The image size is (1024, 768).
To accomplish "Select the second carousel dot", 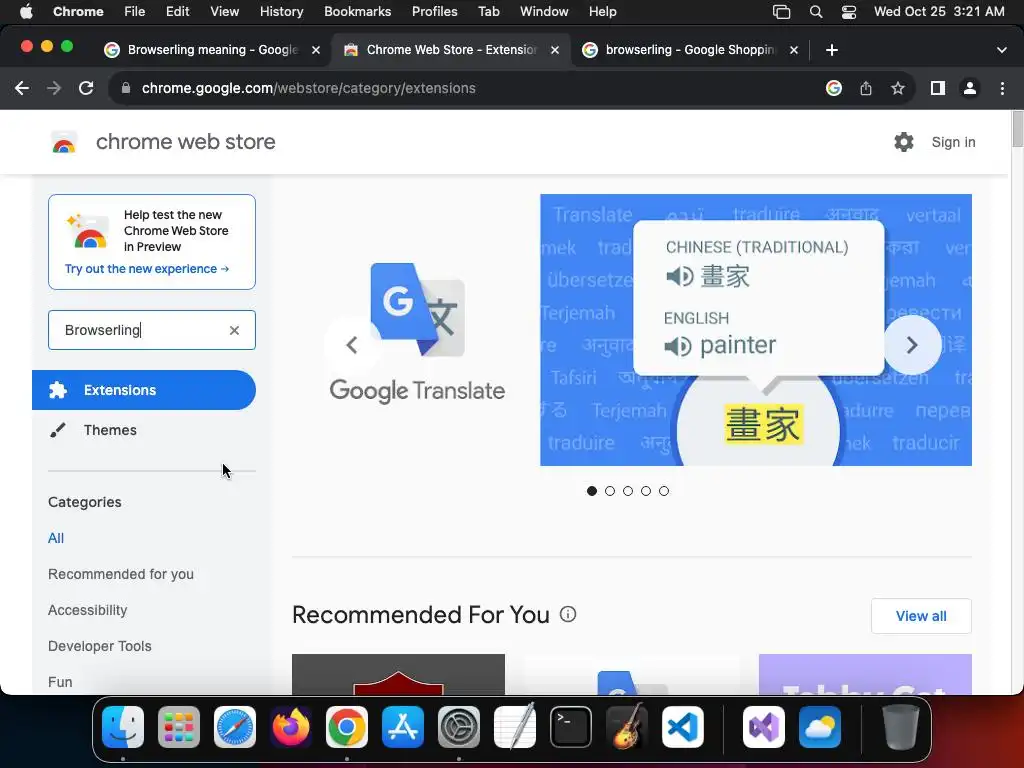I will (610, 491).
